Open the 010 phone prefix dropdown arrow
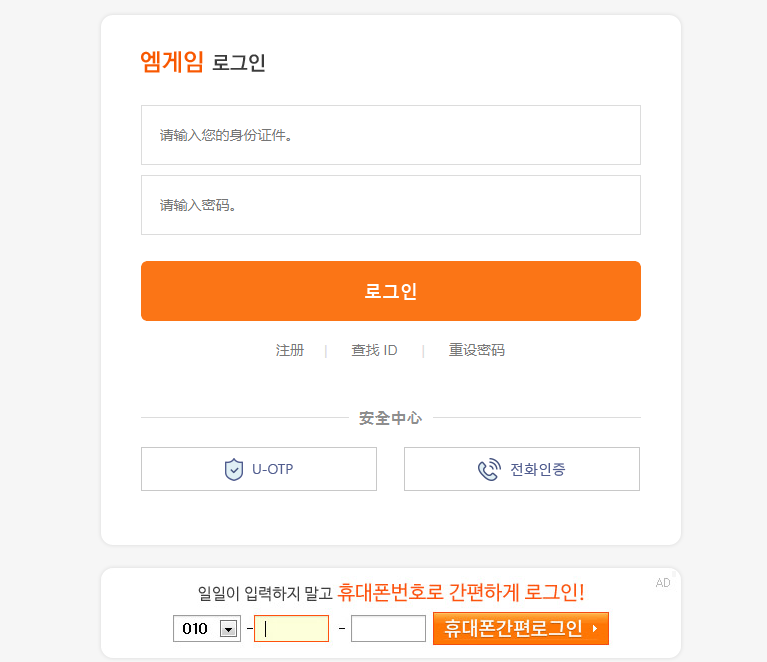This screenshot has height=662, width=767. 228,628
